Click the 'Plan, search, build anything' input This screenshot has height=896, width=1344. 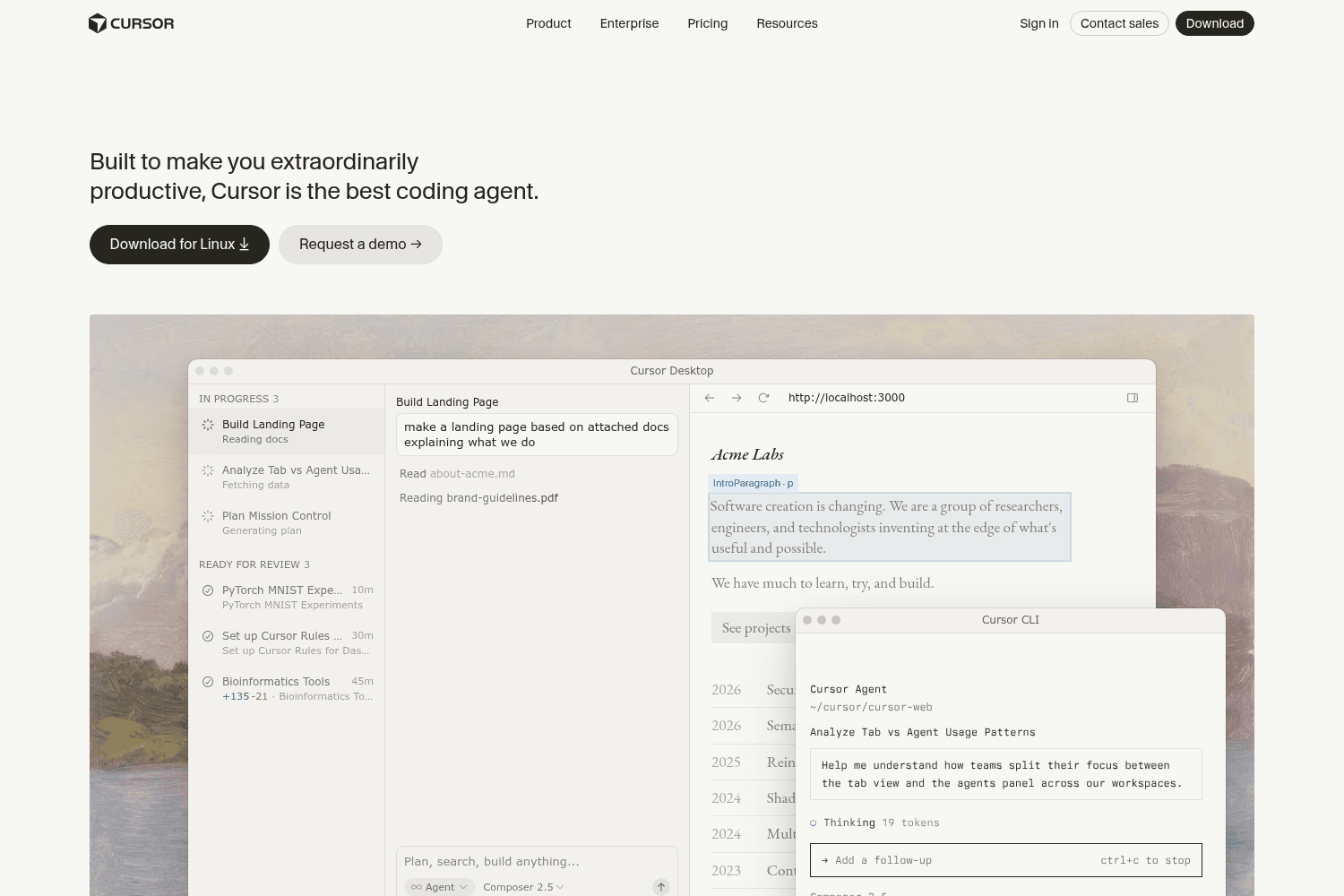[x=537, y=862]
